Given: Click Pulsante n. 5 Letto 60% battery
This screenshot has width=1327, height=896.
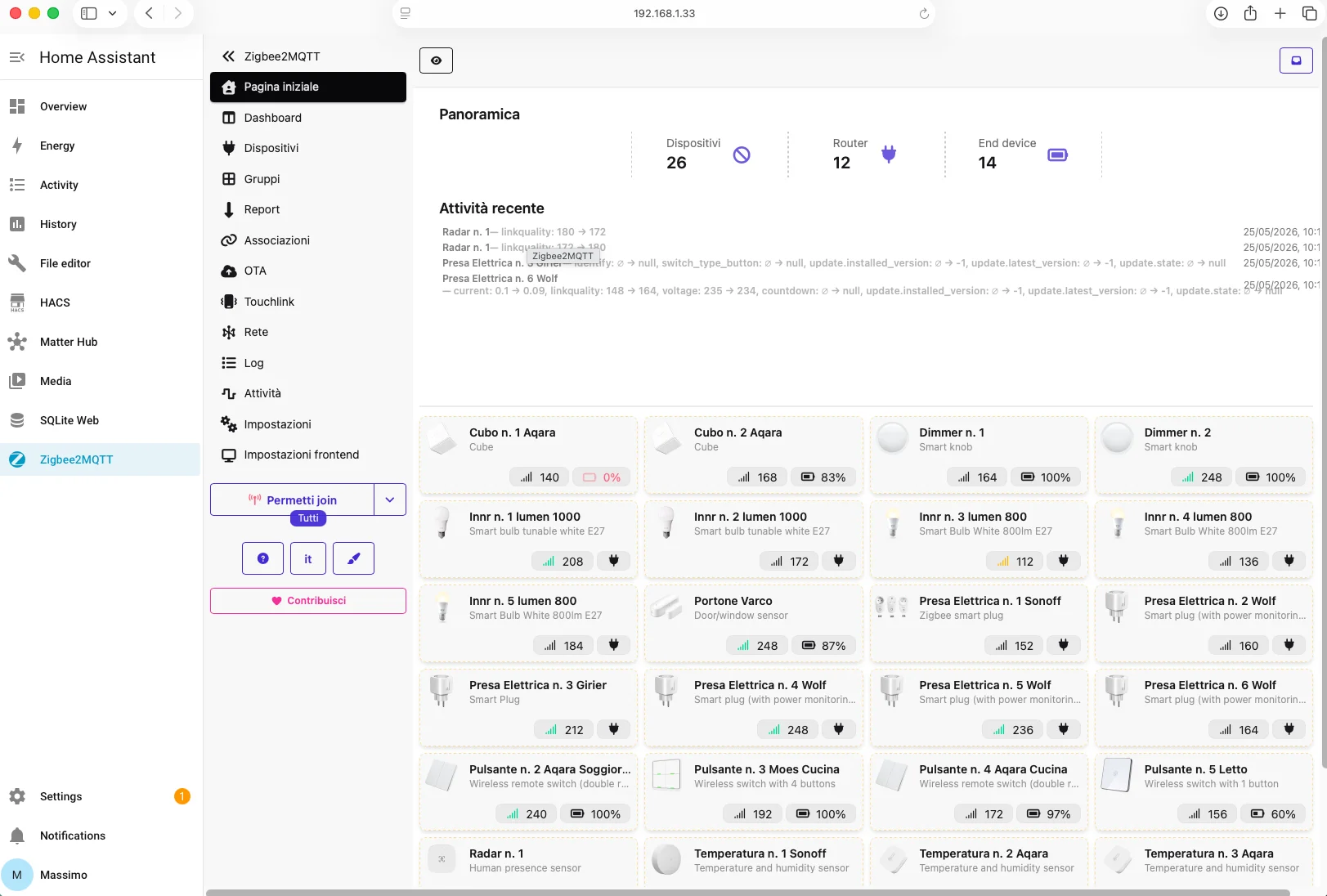Looking at the screenshot, I should [x=1273, y=814].
